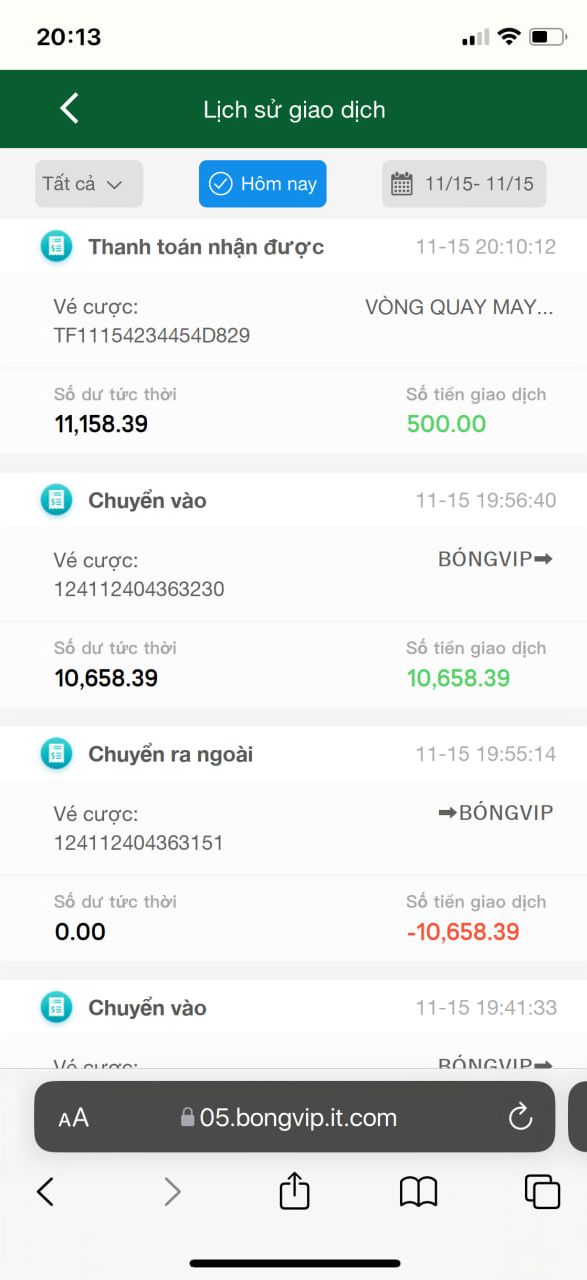Tap Safari share icon
Image resolution: width=587 pixels, height=1280 pixels.
294,1190
